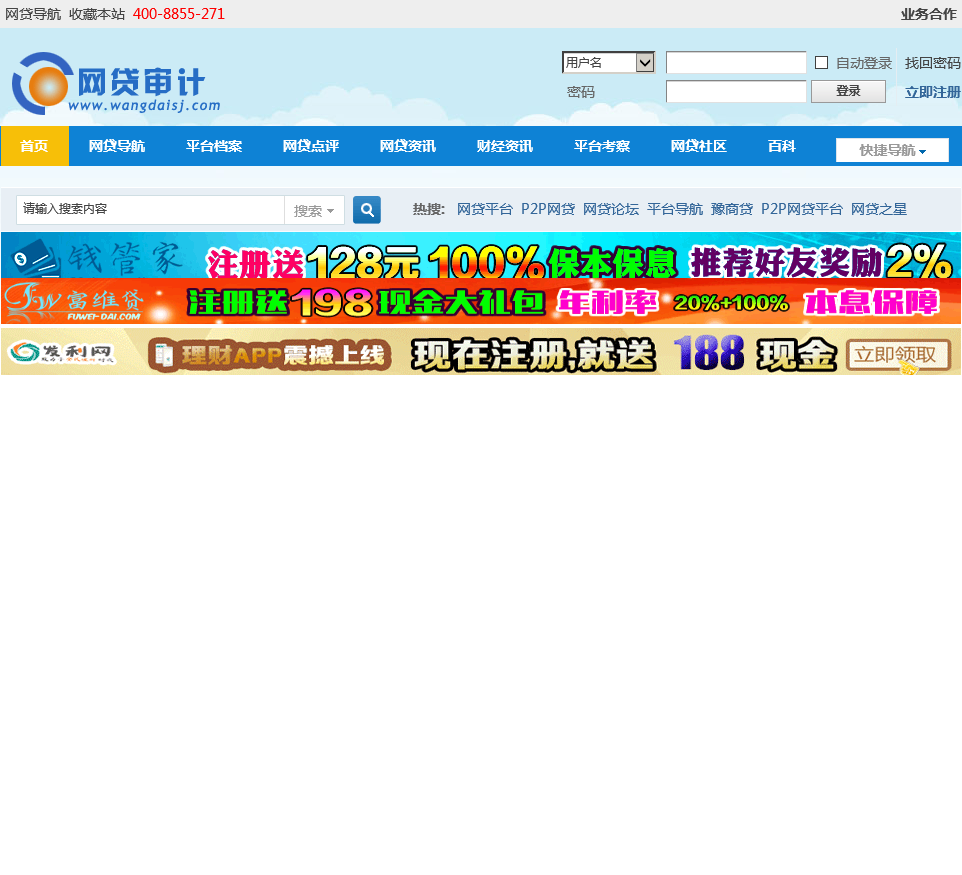Click hot search link P2P网贷
This screenshot has height=875, width=962.
pos(548,209)
